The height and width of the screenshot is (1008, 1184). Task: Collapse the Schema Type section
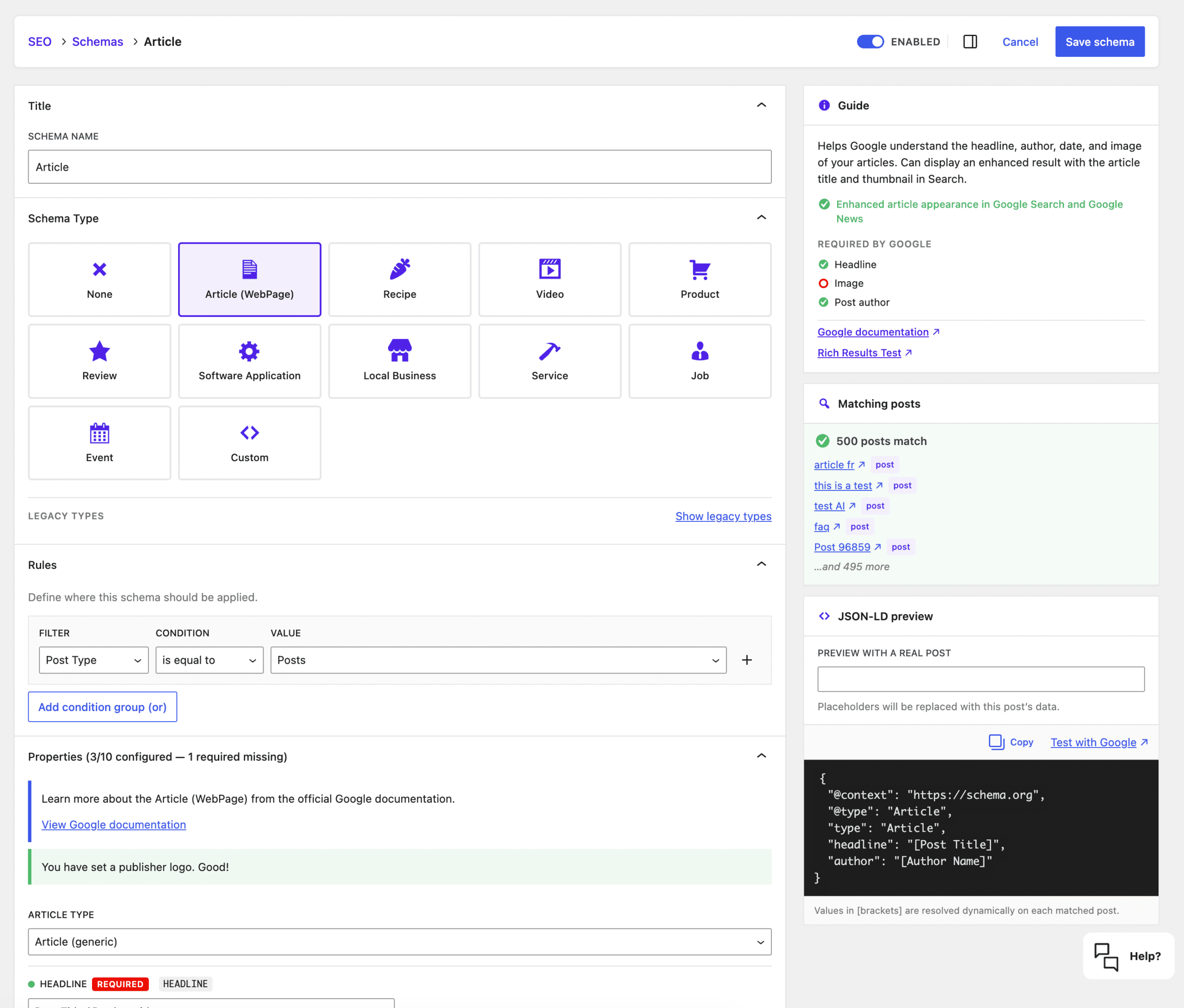pos(761,218)
